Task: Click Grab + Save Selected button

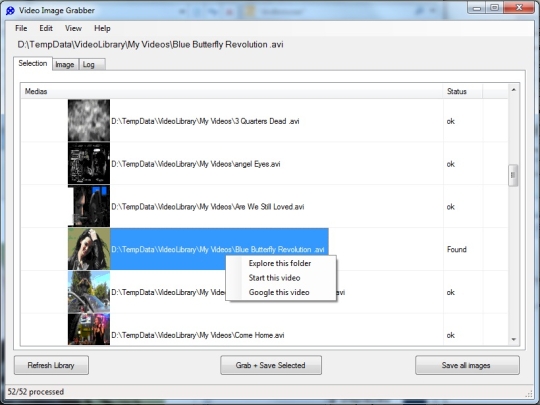Action: pos(271,365)
